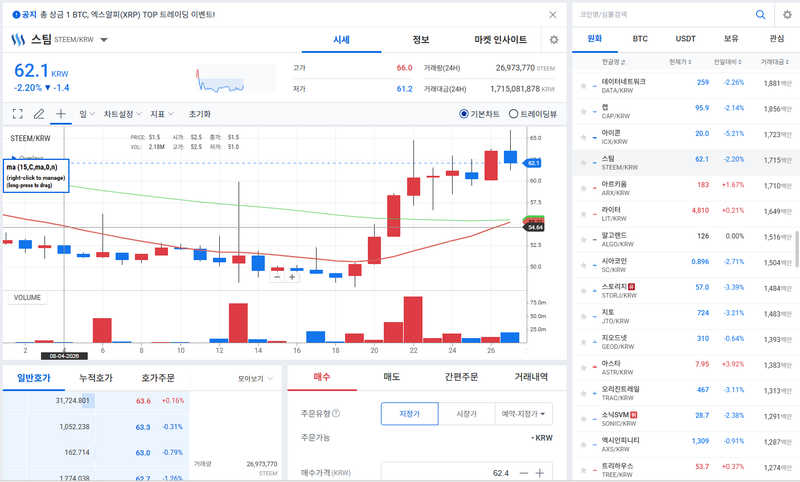Sort list by 한글명 column
This screenshot has width=800, height=482.
[613, 62]
